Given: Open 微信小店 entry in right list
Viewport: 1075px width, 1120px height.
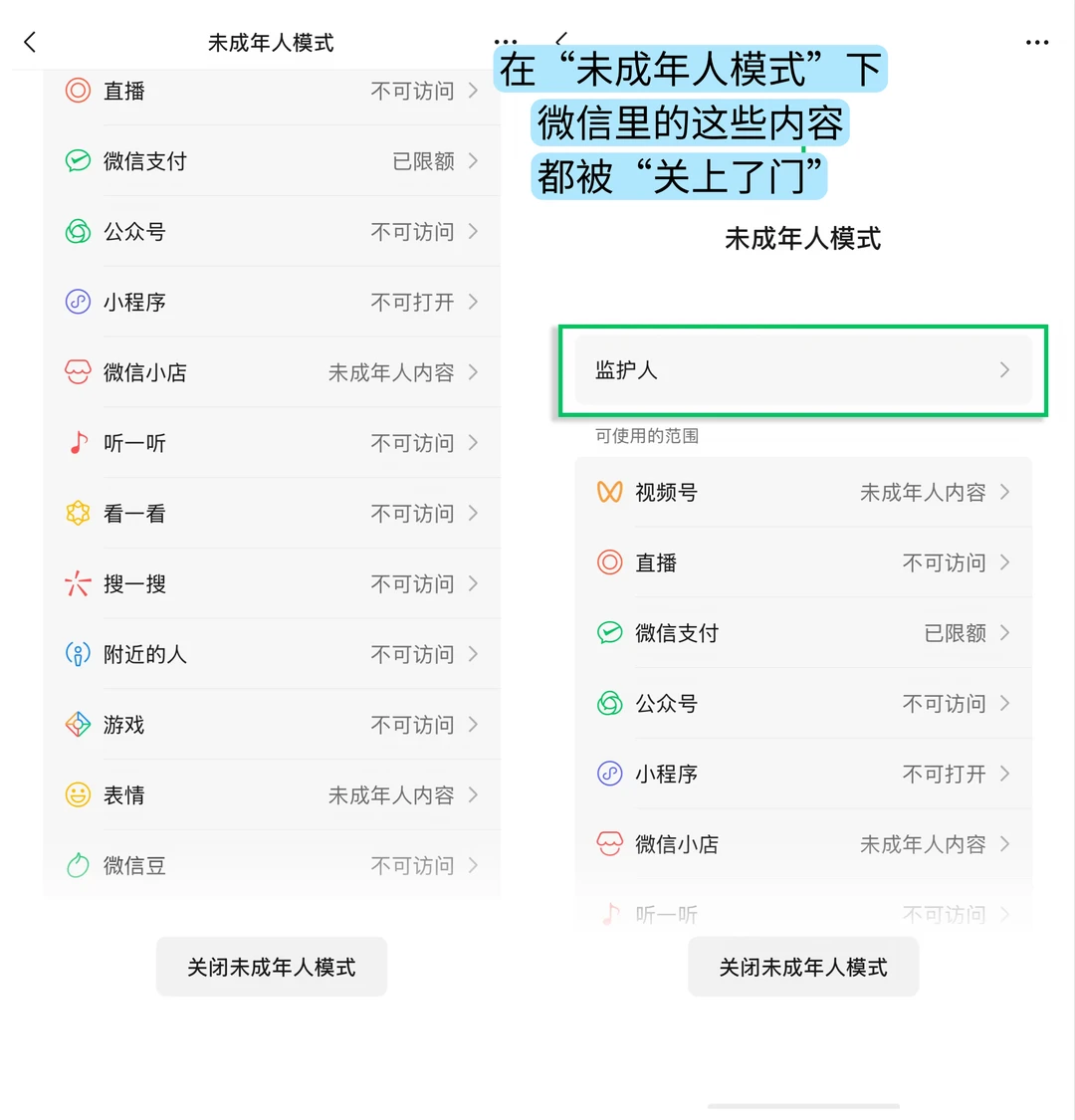Looking at the screenshot, I should click(x=803, y=844).
